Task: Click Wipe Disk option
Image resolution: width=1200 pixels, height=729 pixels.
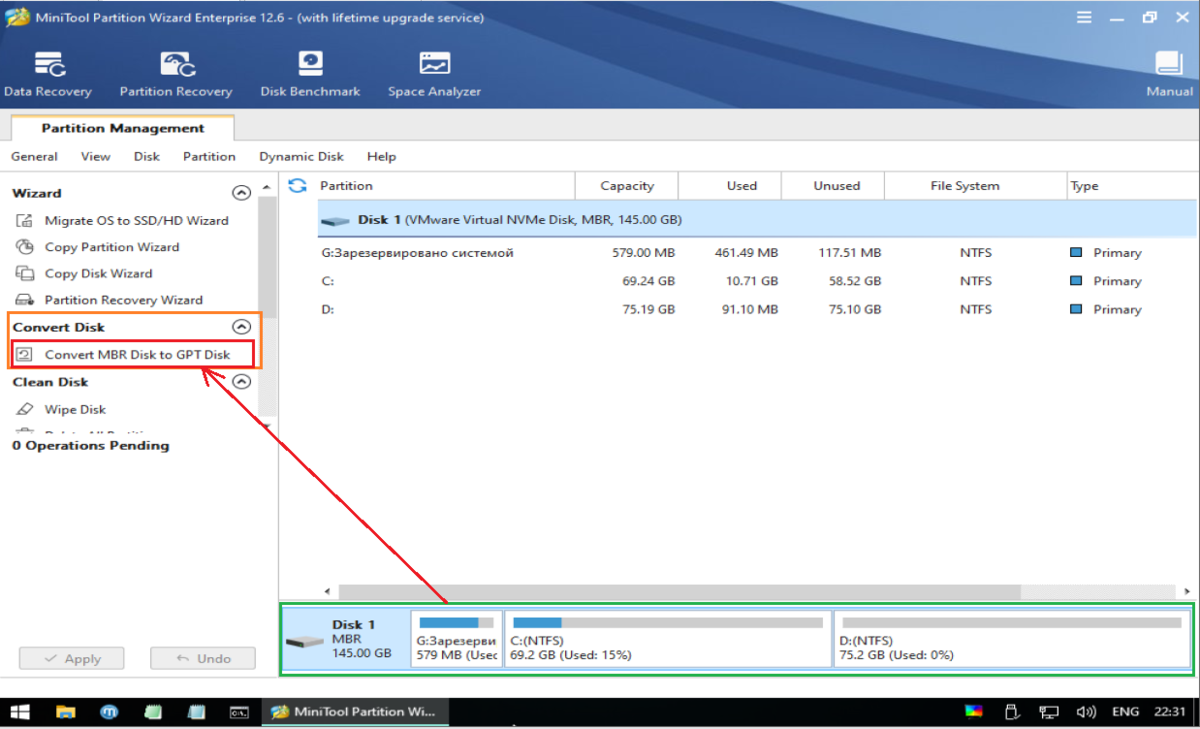Action: [x=75, y=409]
